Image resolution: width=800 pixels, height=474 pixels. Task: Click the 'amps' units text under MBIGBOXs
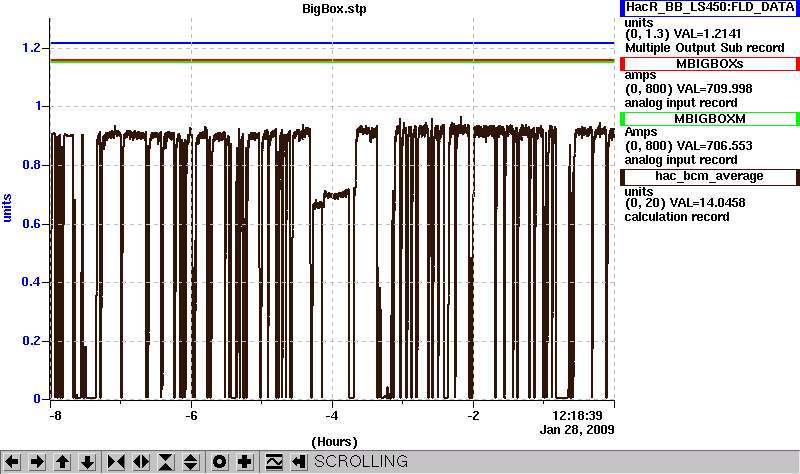[x=640, y=76]
